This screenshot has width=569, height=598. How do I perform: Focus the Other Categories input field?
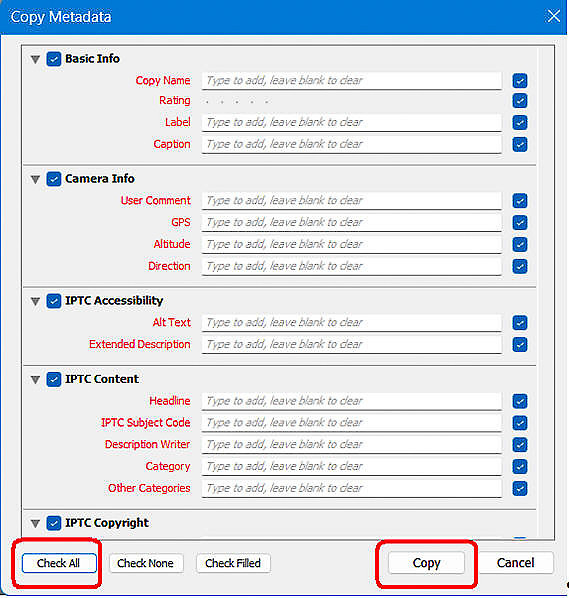352,489
